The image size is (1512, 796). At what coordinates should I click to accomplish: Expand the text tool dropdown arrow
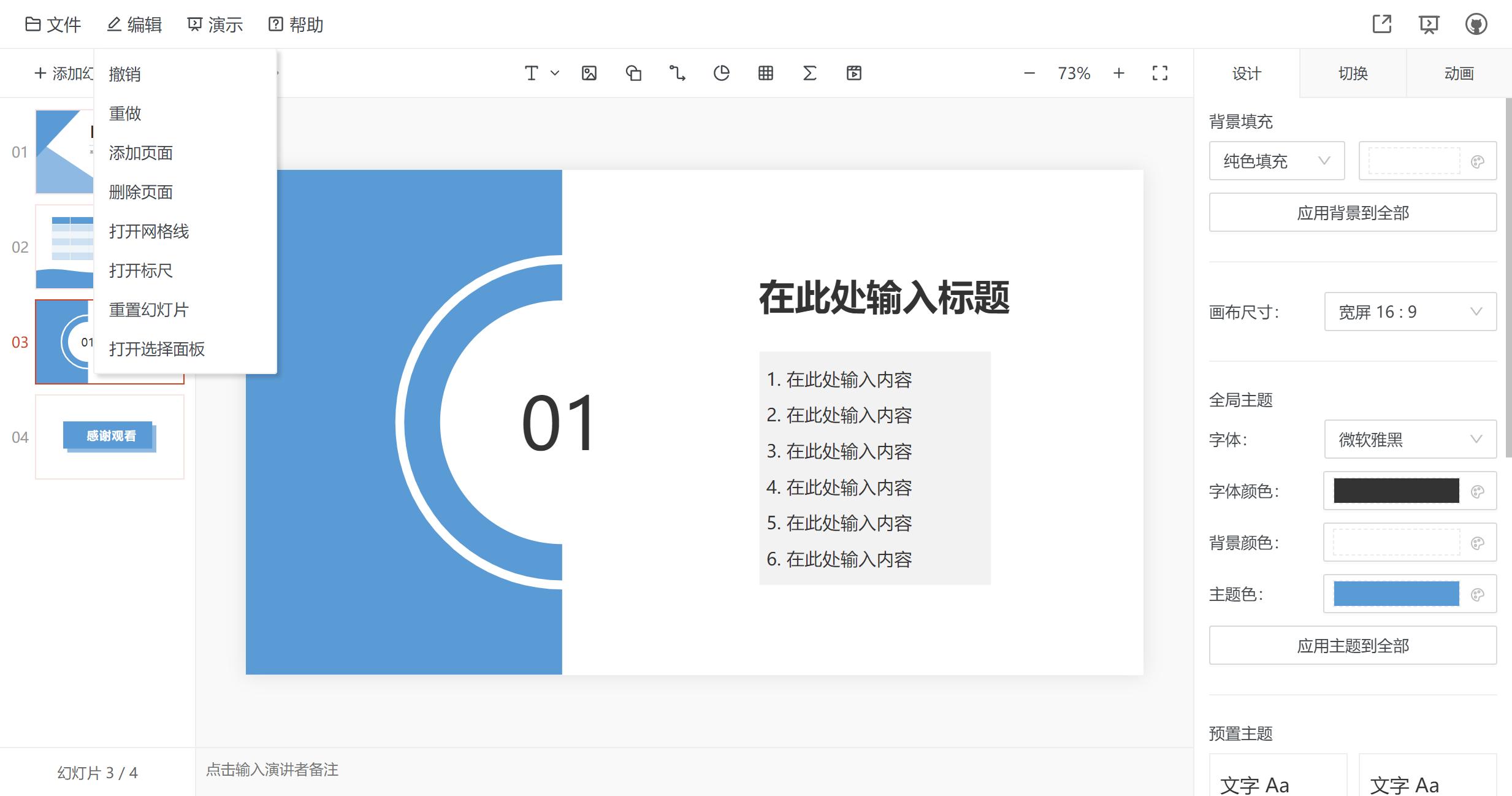pos(555,73)
